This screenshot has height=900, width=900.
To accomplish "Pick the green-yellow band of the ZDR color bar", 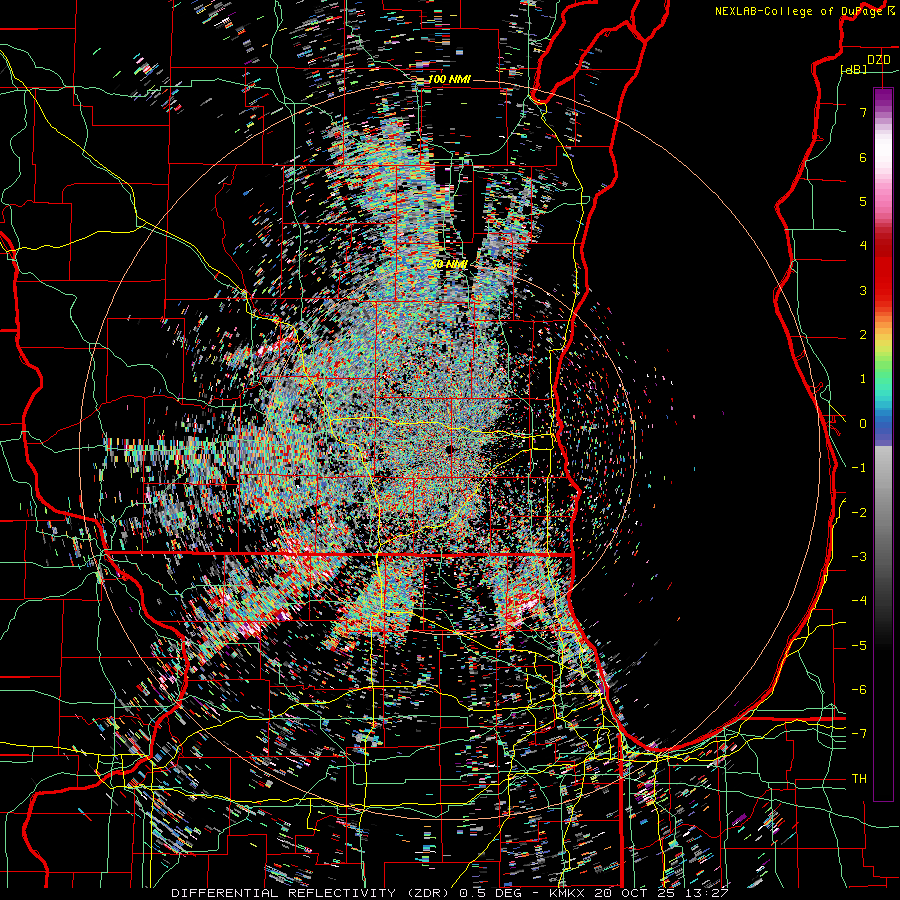I will [883, 359].
